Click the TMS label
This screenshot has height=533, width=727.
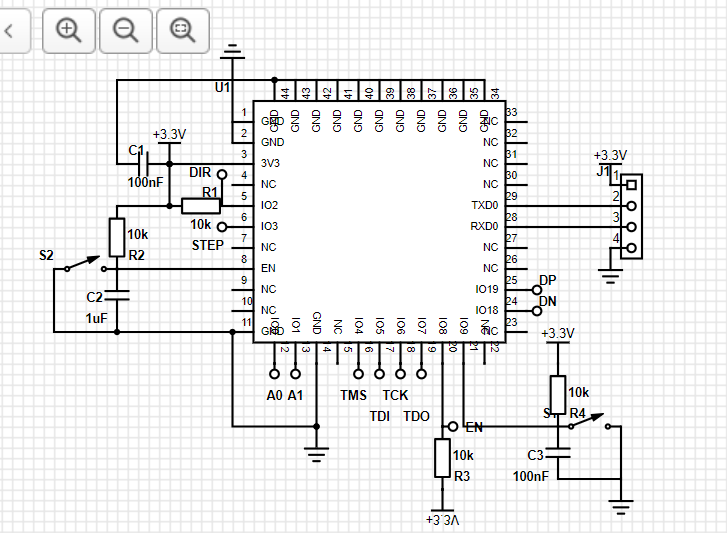click(x=353, y=395)
